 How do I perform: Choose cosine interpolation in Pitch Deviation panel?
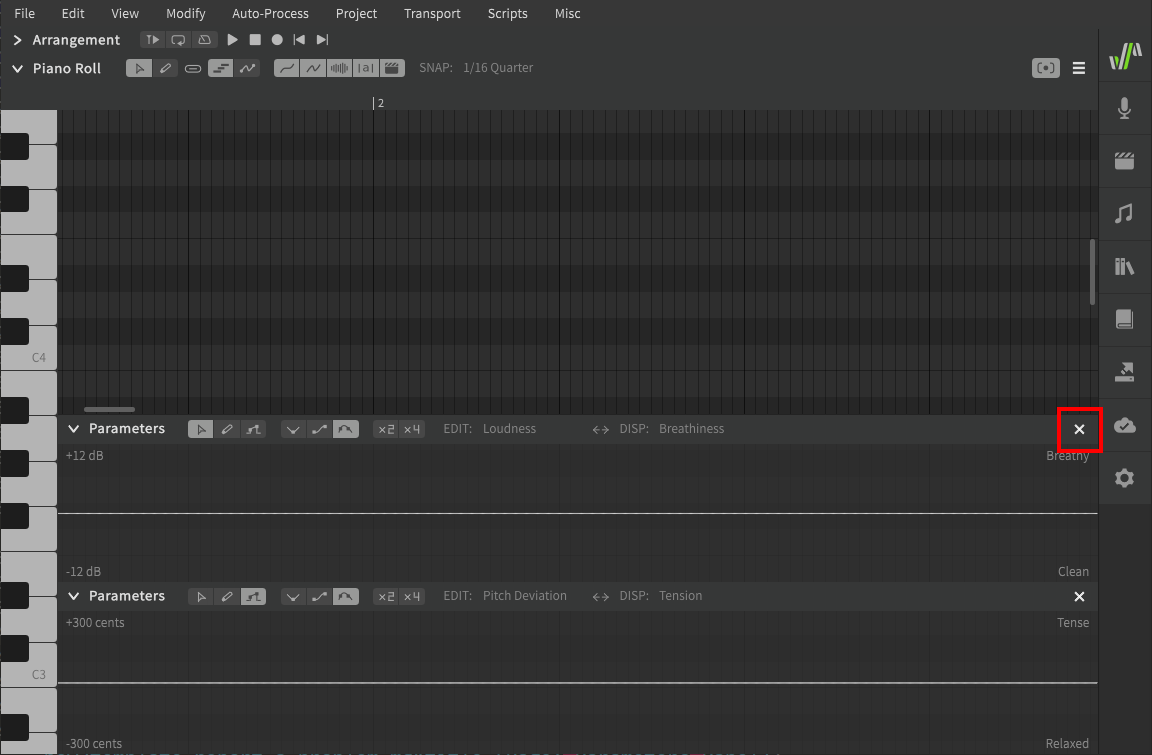tap(320, 597)
